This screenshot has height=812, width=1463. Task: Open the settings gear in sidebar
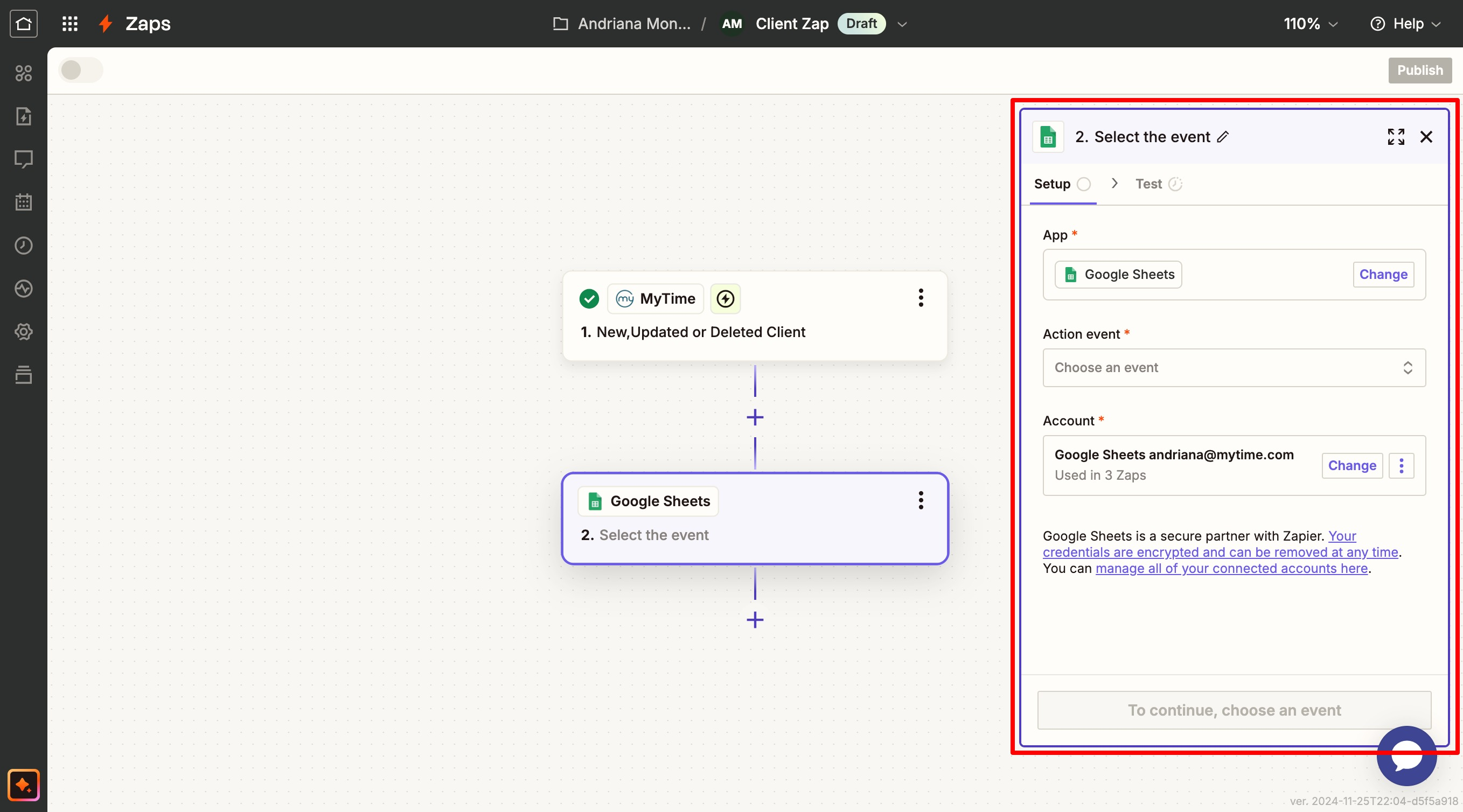[23, 332]
